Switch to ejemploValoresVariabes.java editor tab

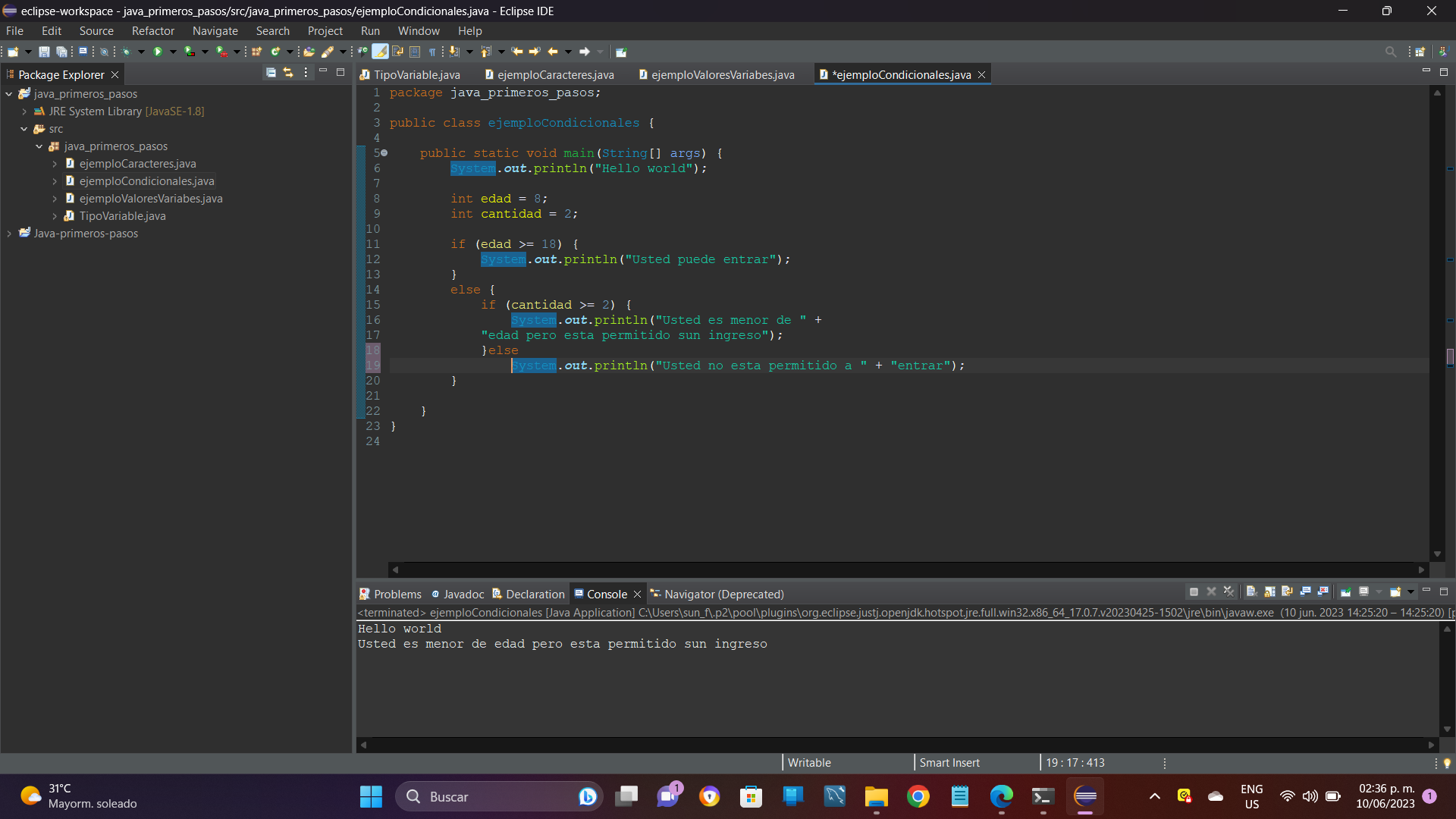tap(716, 74)
